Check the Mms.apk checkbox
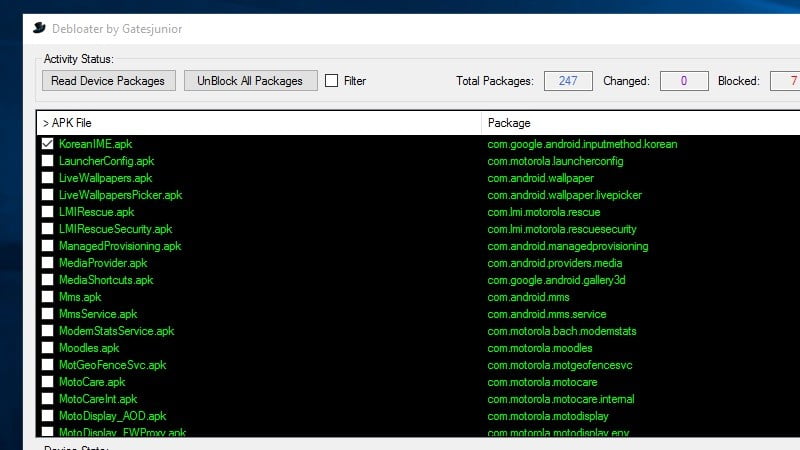 pyautogui.click(x=47, y=297)
